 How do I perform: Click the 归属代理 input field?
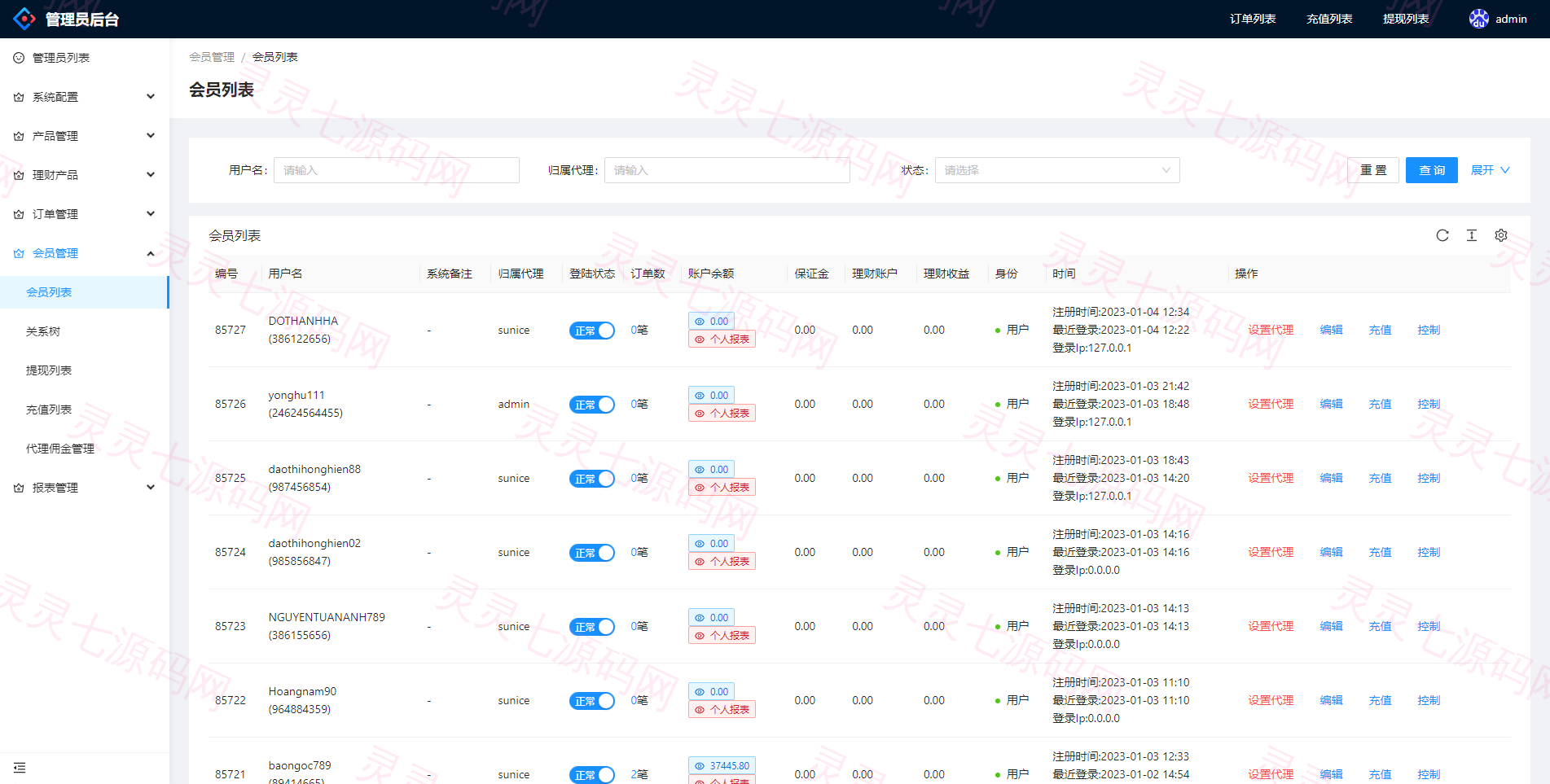pyautogui.click(x=727, y=170)
